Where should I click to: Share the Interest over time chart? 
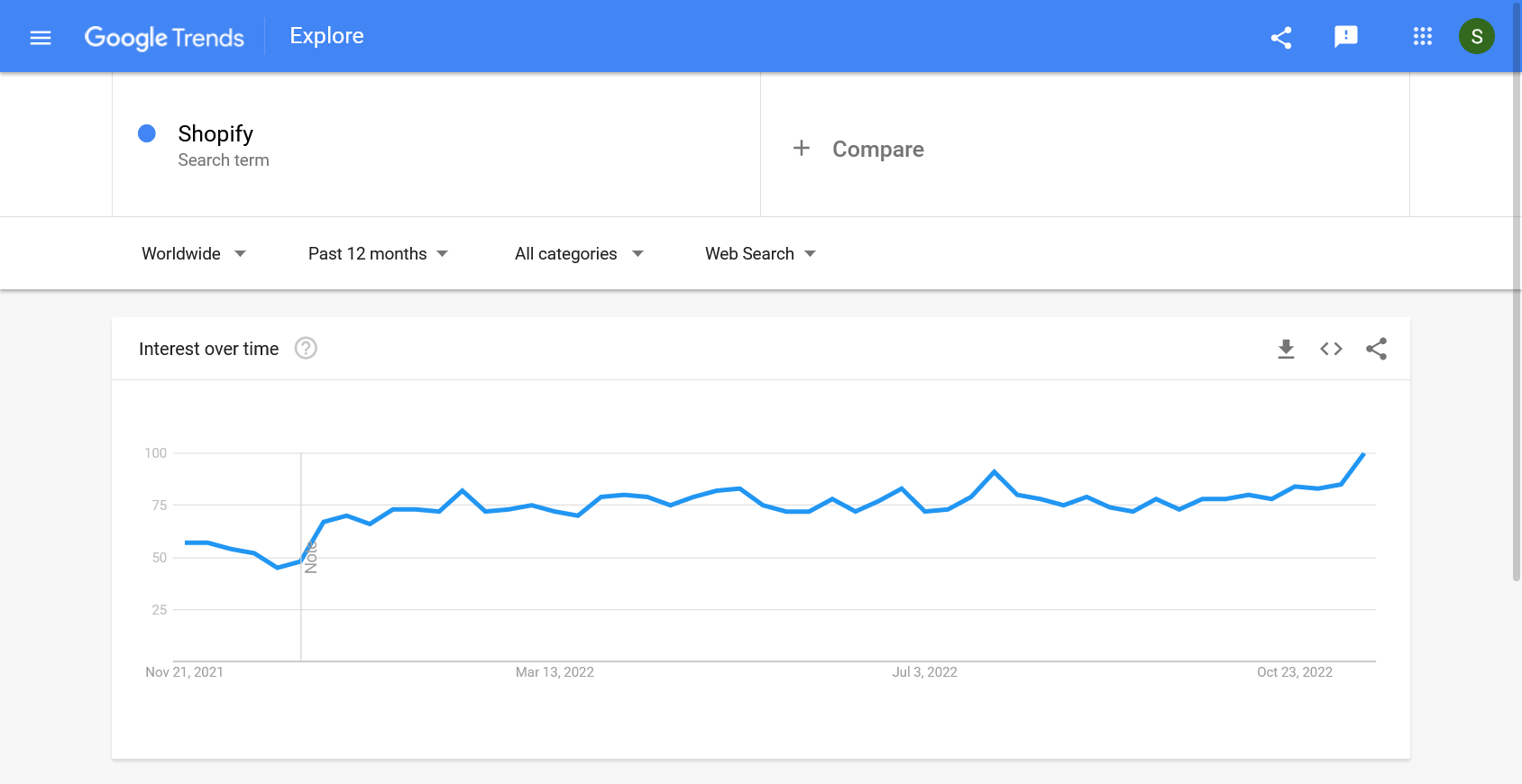click(x=1377, y=349)
